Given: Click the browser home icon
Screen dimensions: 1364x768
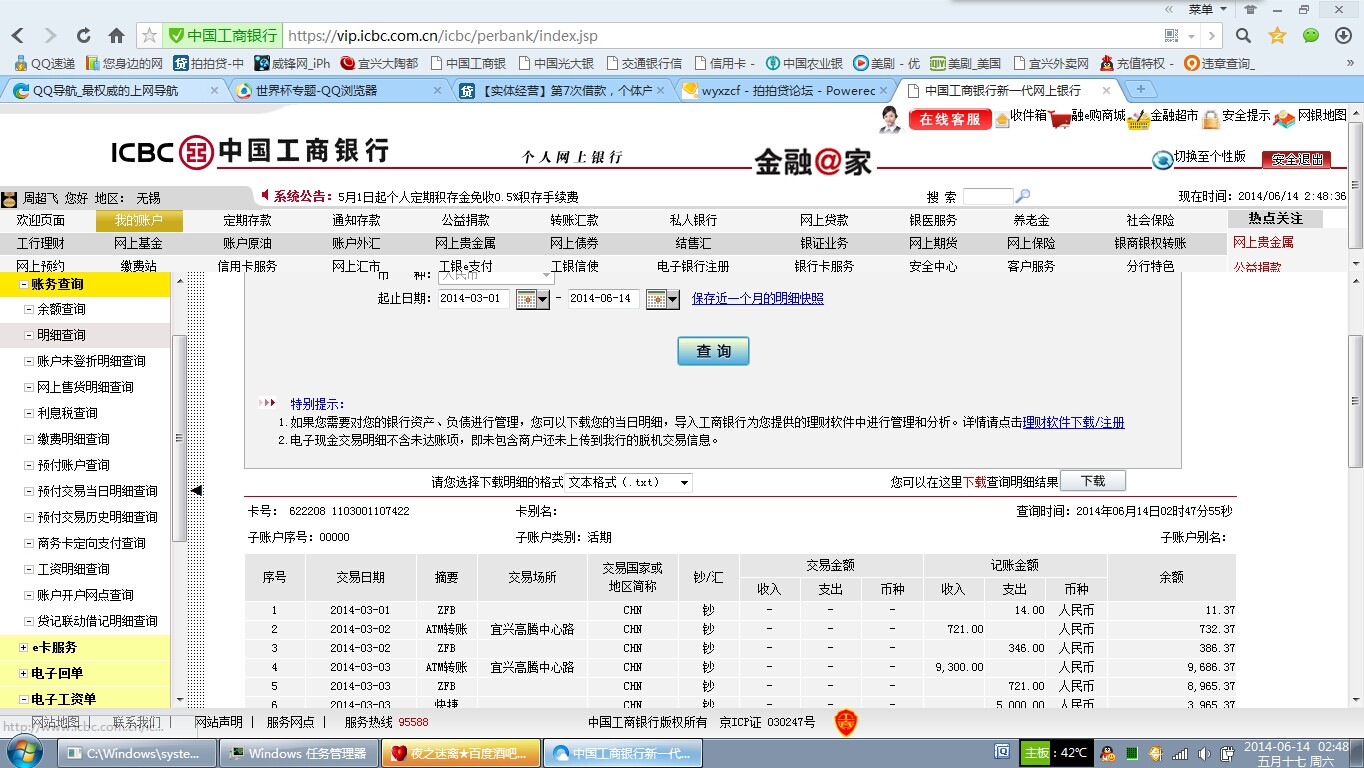Looking at the screenshot, I should (116, 36).
